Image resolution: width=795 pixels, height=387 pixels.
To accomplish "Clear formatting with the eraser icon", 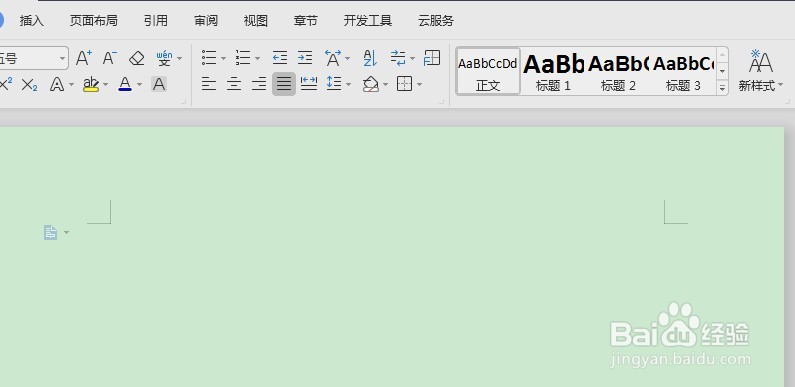I will tap(137, 58).
